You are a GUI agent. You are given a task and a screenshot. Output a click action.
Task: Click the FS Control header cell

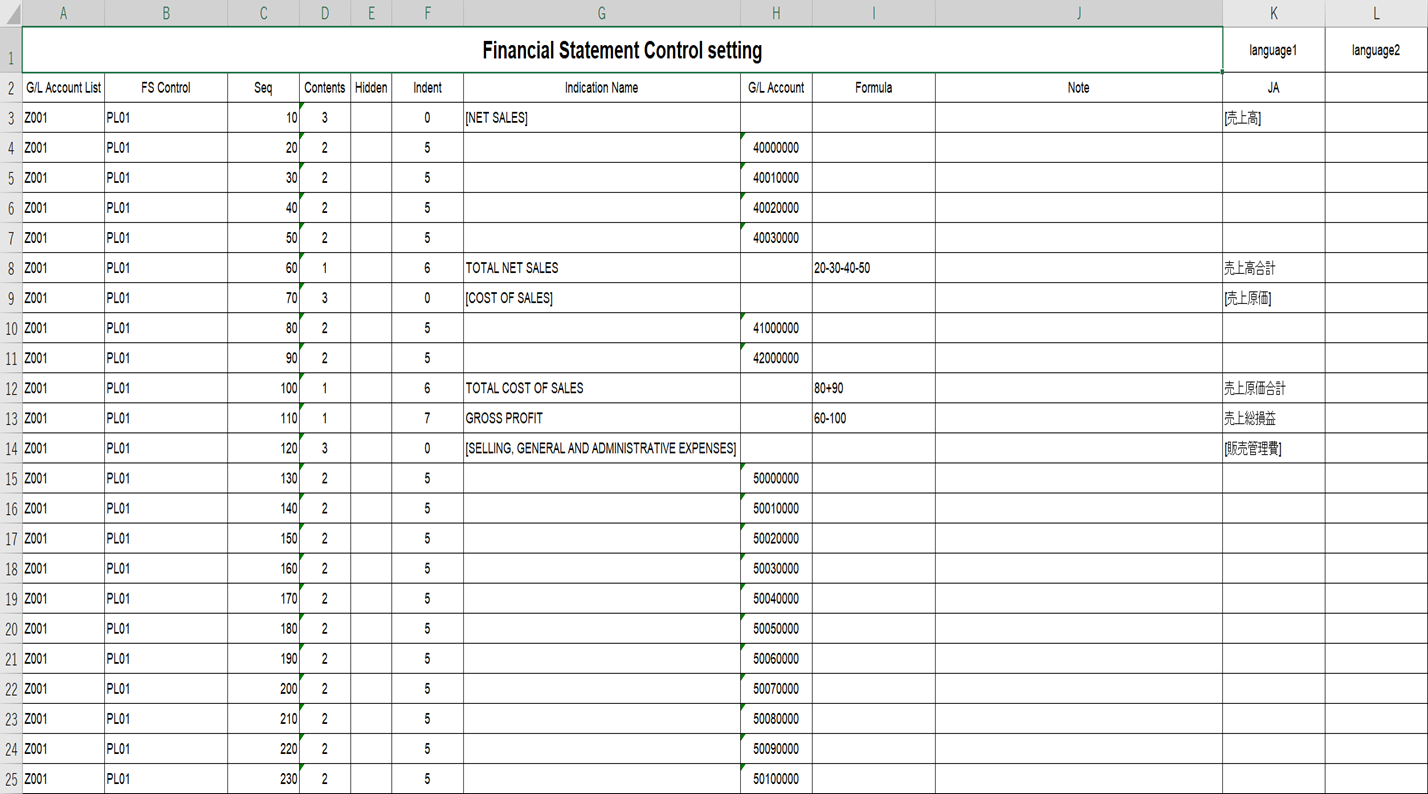pos(166,88)
